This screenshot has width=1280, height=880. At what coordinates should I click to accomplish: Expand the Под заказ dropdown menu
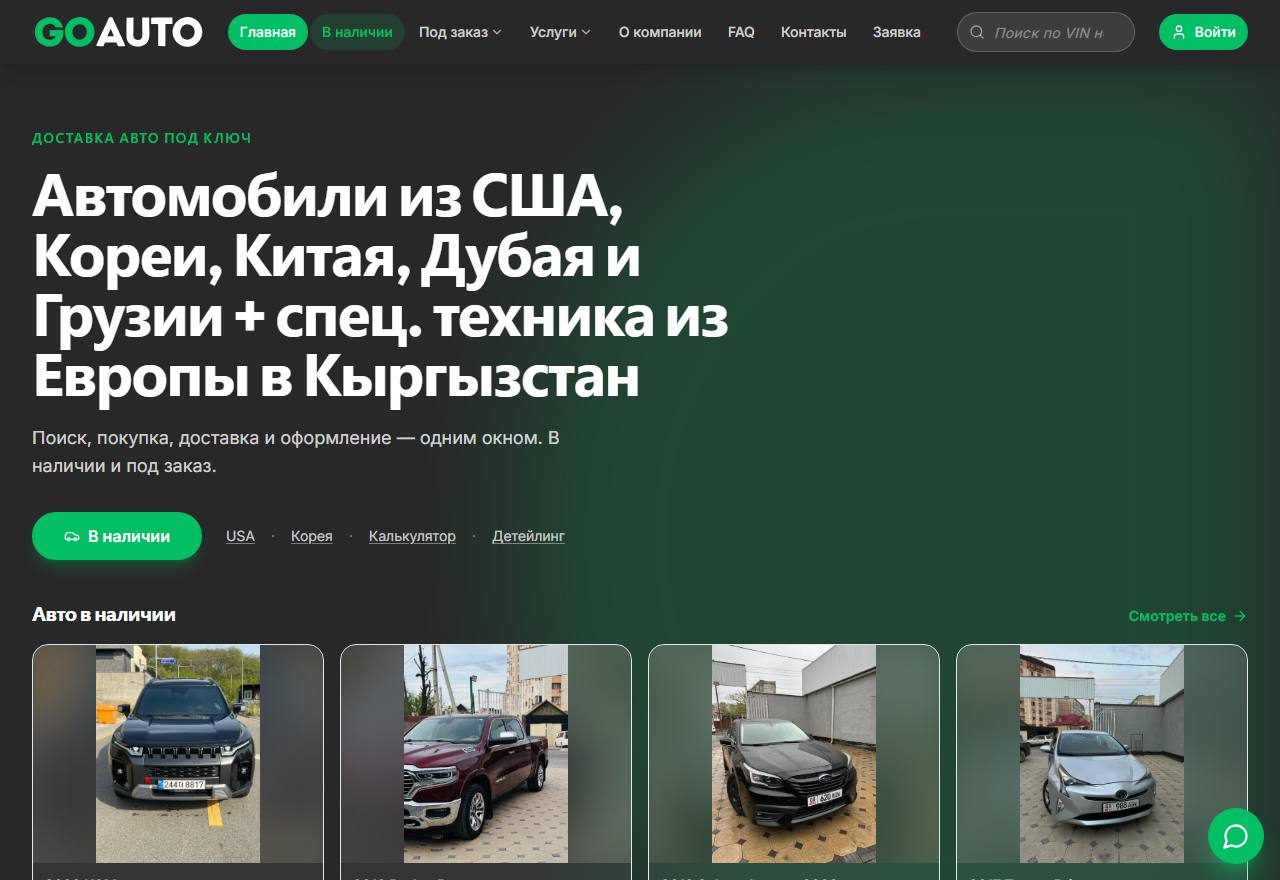coord(460,32)
